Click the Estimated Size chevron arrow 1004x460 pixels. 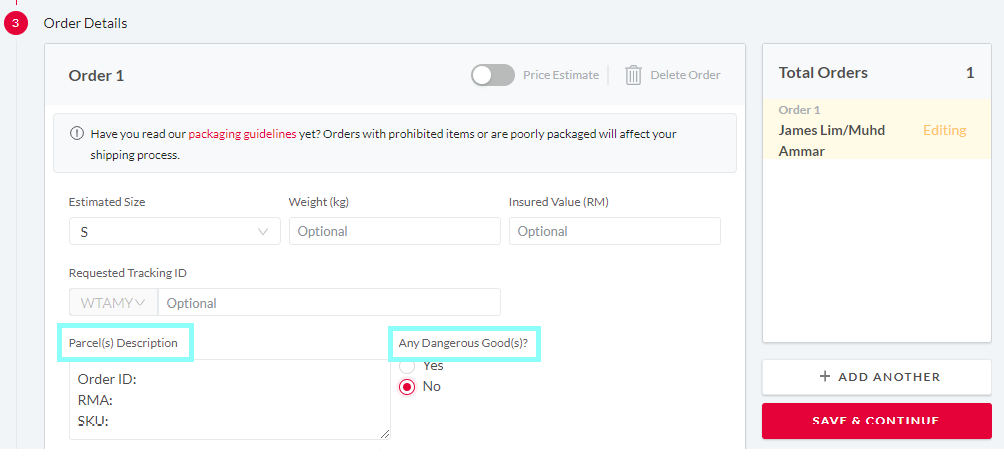point(263,231)
